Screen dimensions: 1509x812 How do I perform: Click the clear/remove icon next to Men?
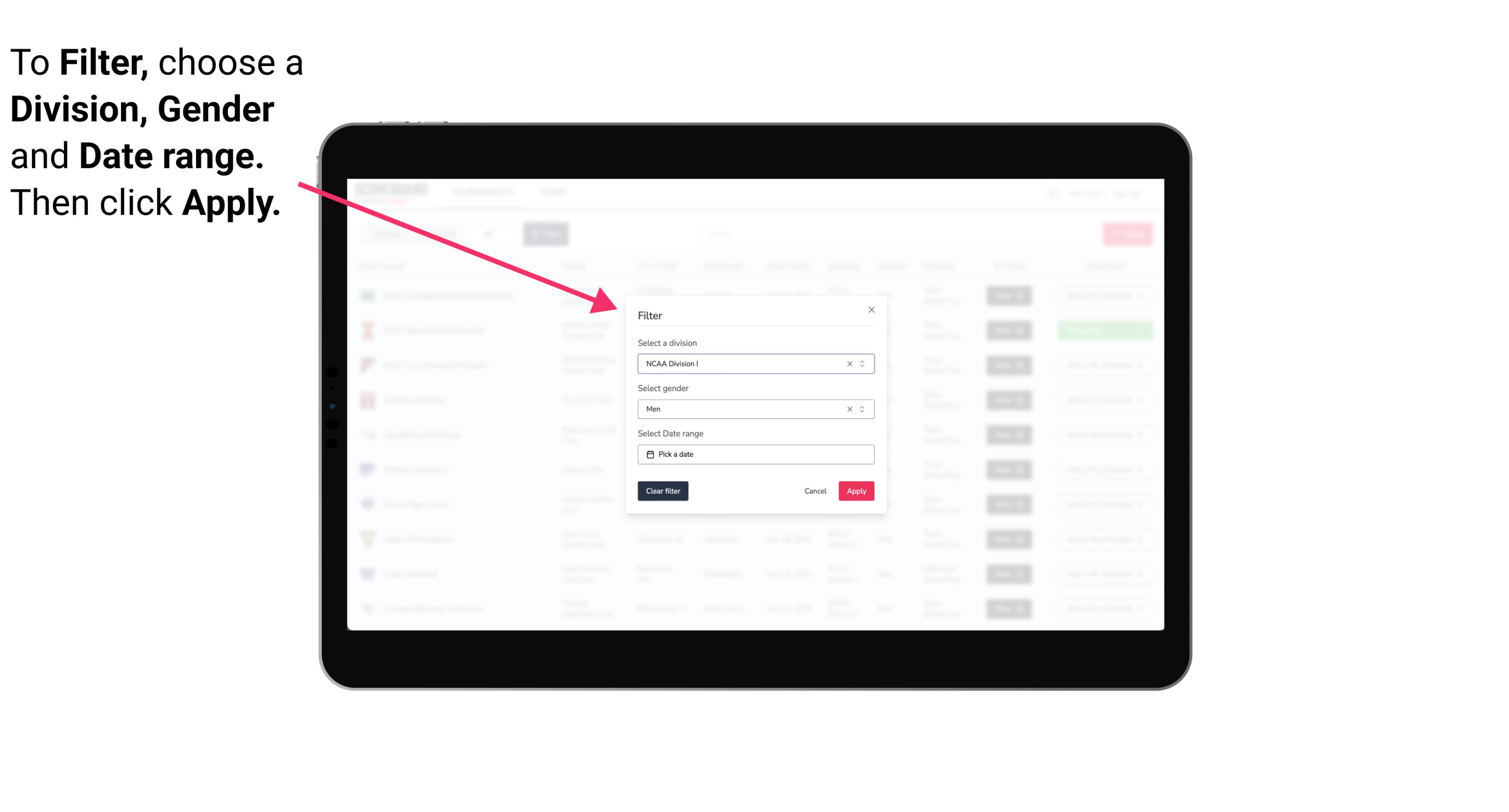coord(849,409)
